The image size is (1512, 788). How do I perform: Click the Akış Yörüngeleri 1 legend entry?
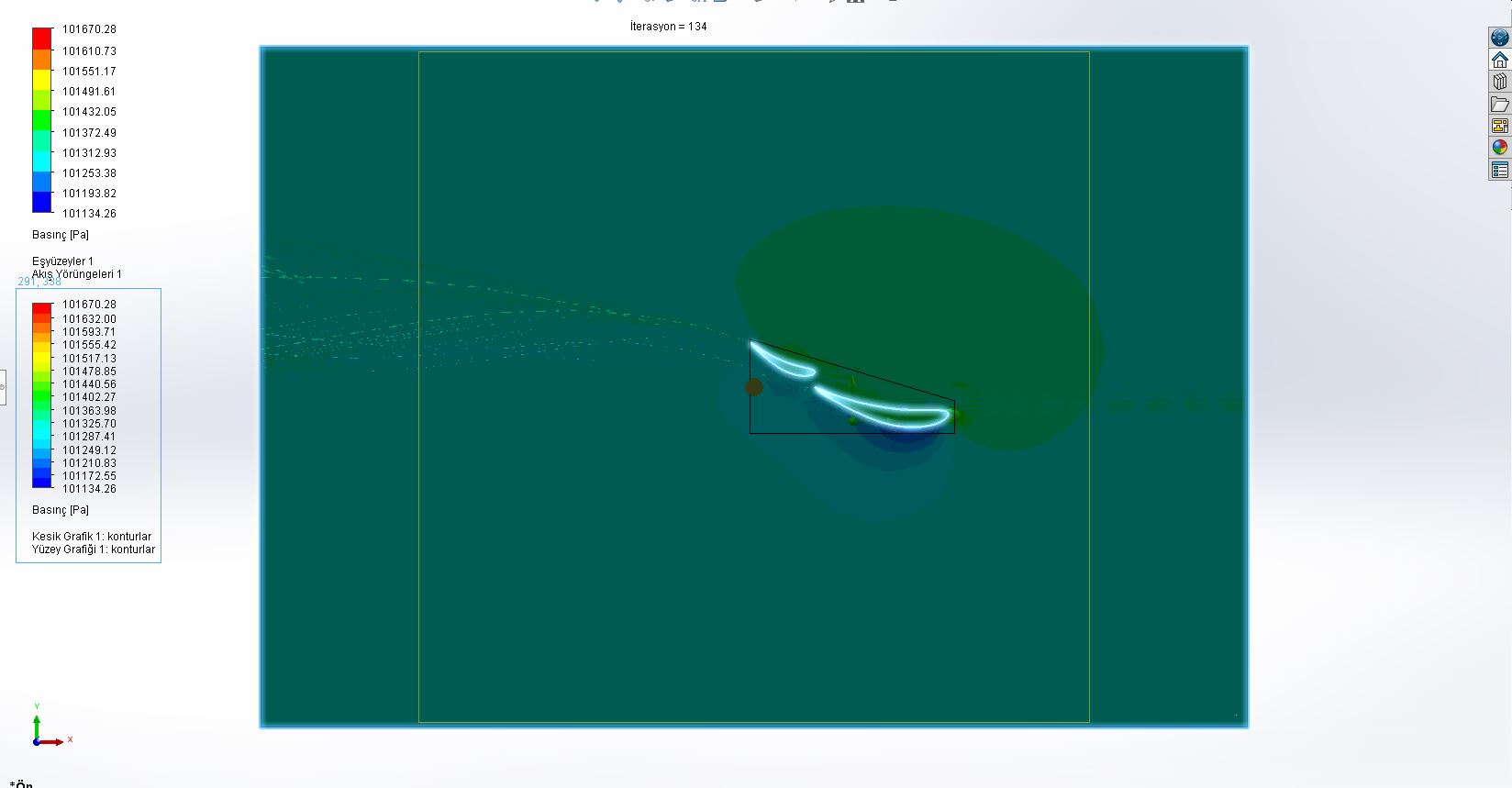click(x=77, y=274)
